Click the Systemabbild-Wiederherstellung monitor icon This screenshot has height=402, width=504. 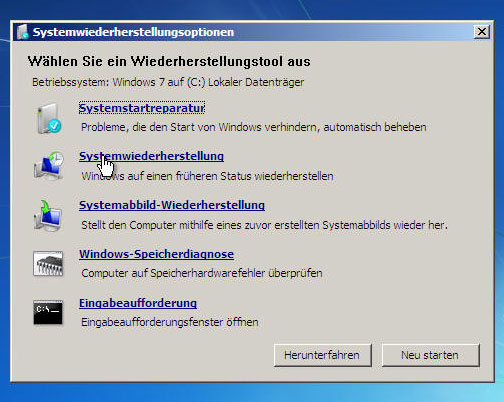click(48, 216)
